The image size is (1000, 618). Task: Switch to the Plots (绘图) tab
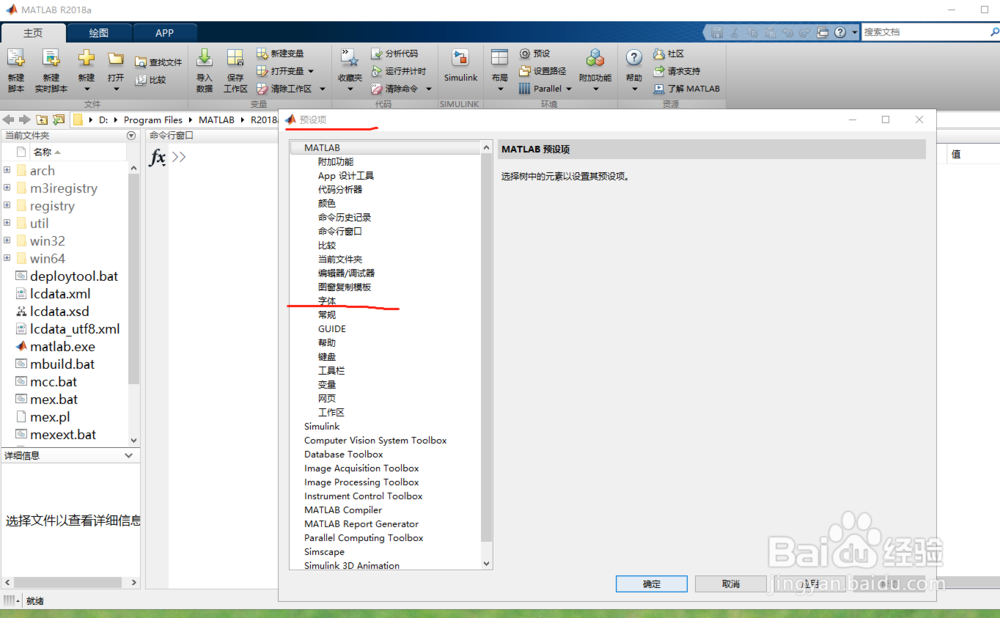point(99,33)
